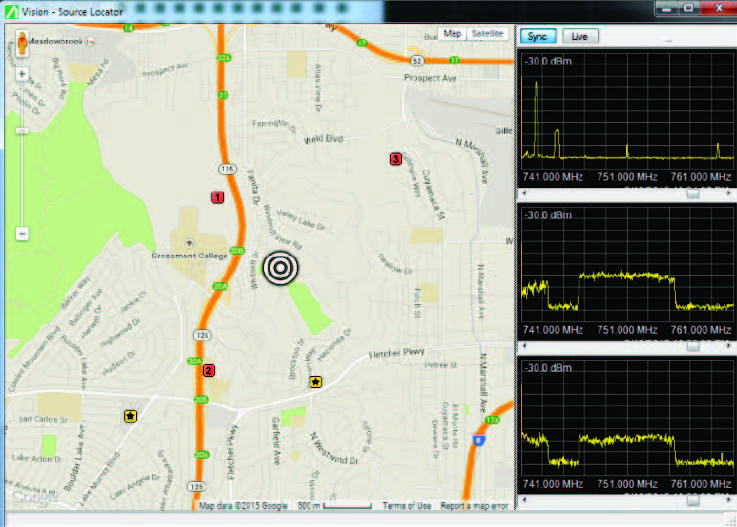
Task: Click the middle spectrum chart scrollbar thumb
Action: coord(693,346)
